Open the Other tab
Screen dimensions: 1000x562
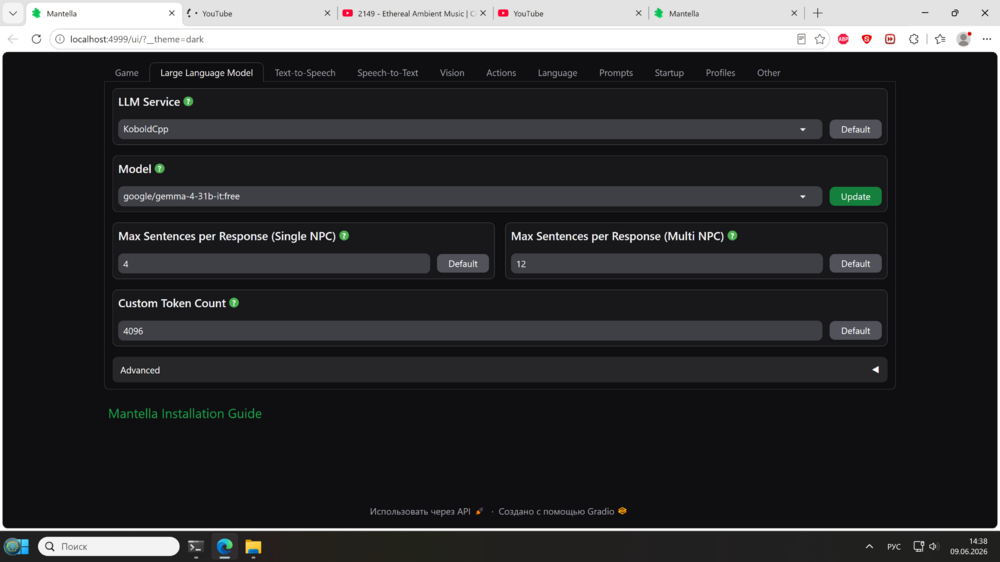point(768,73)
